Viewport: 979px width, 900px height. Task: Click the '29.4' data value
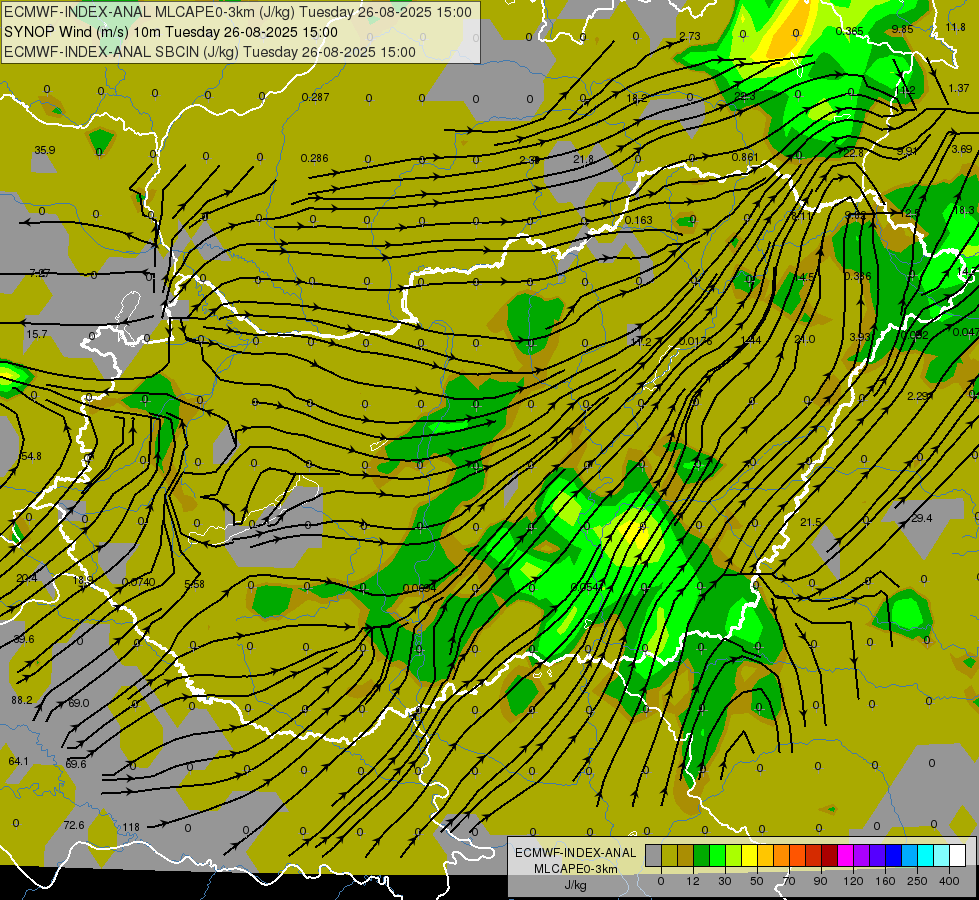pyautogui.click(x=922, y=518)
